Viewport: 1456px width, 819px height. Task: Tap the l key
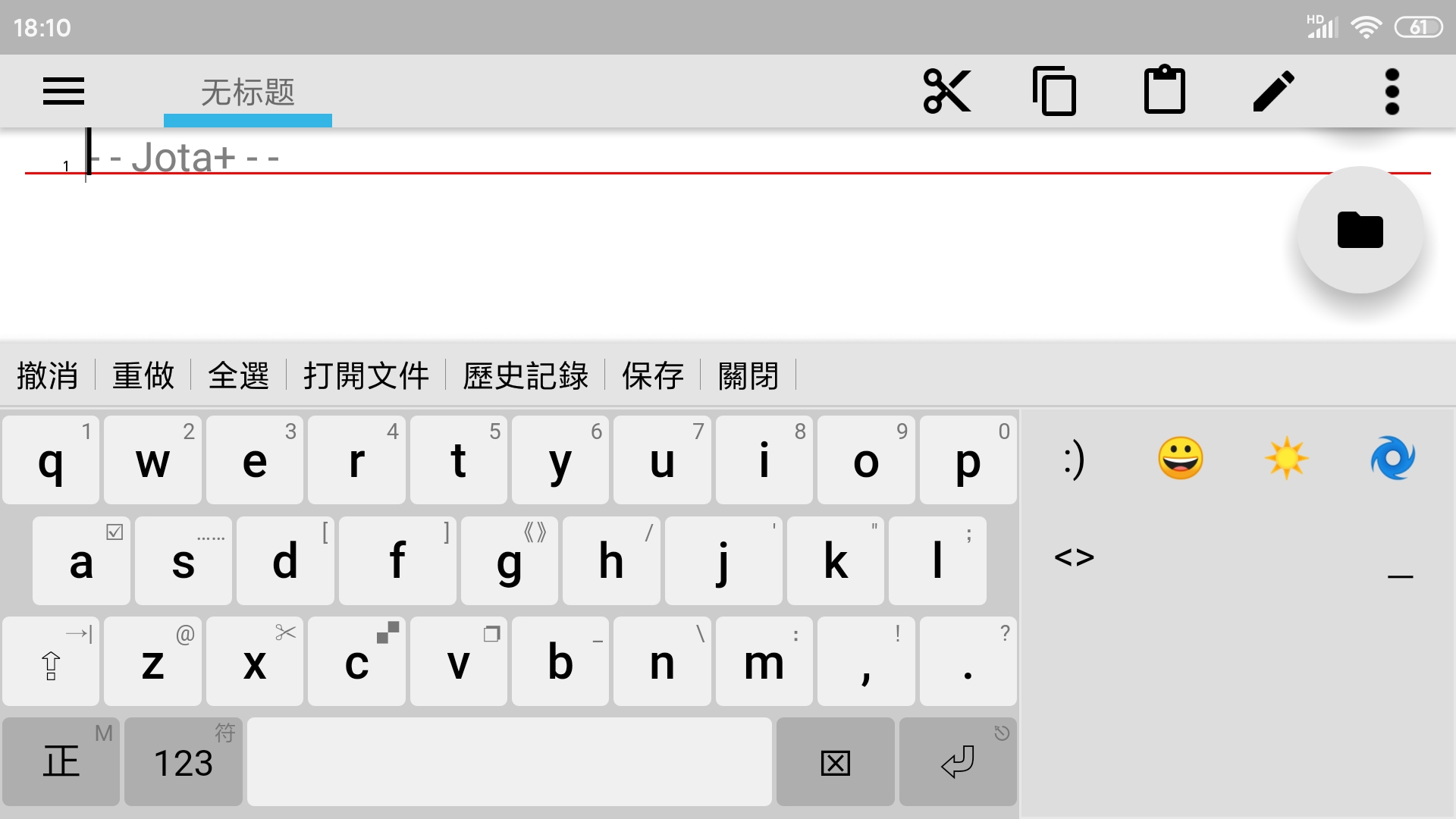(x=937, y=561)
